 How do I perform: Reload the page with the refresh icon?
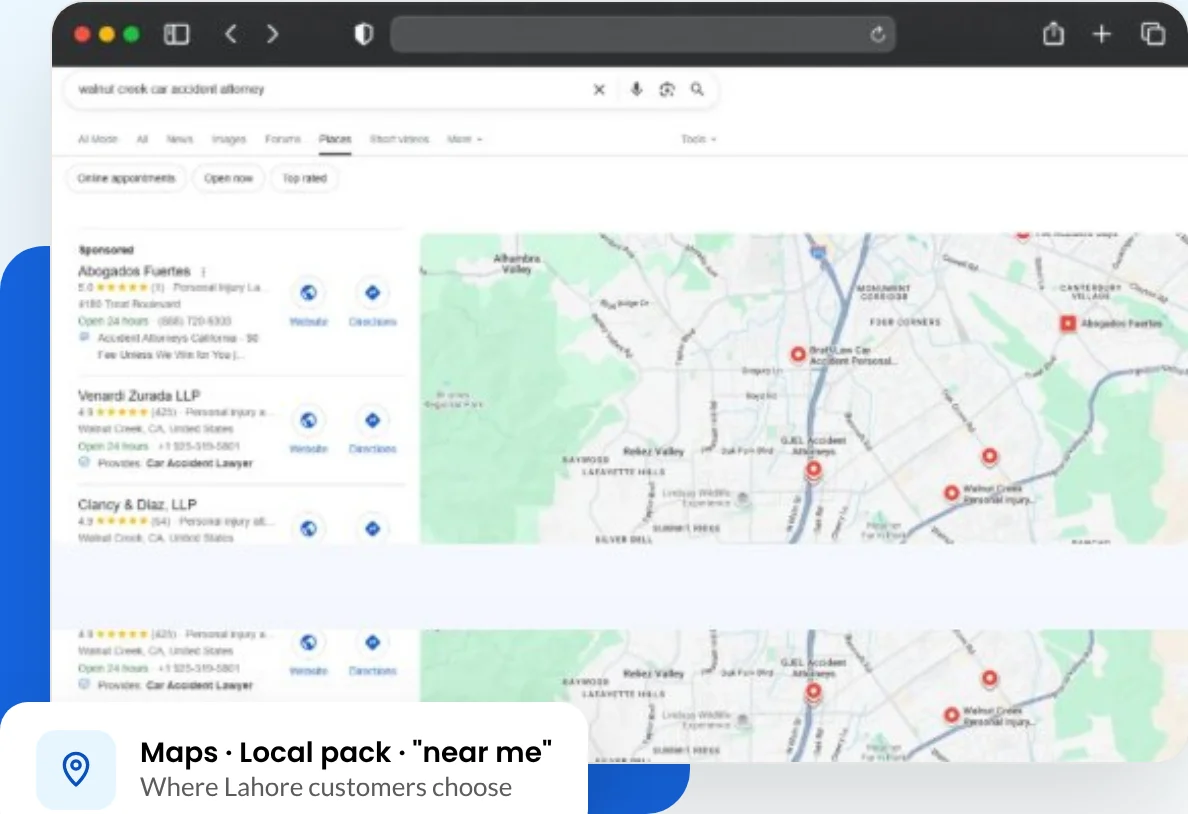(877, 34)
